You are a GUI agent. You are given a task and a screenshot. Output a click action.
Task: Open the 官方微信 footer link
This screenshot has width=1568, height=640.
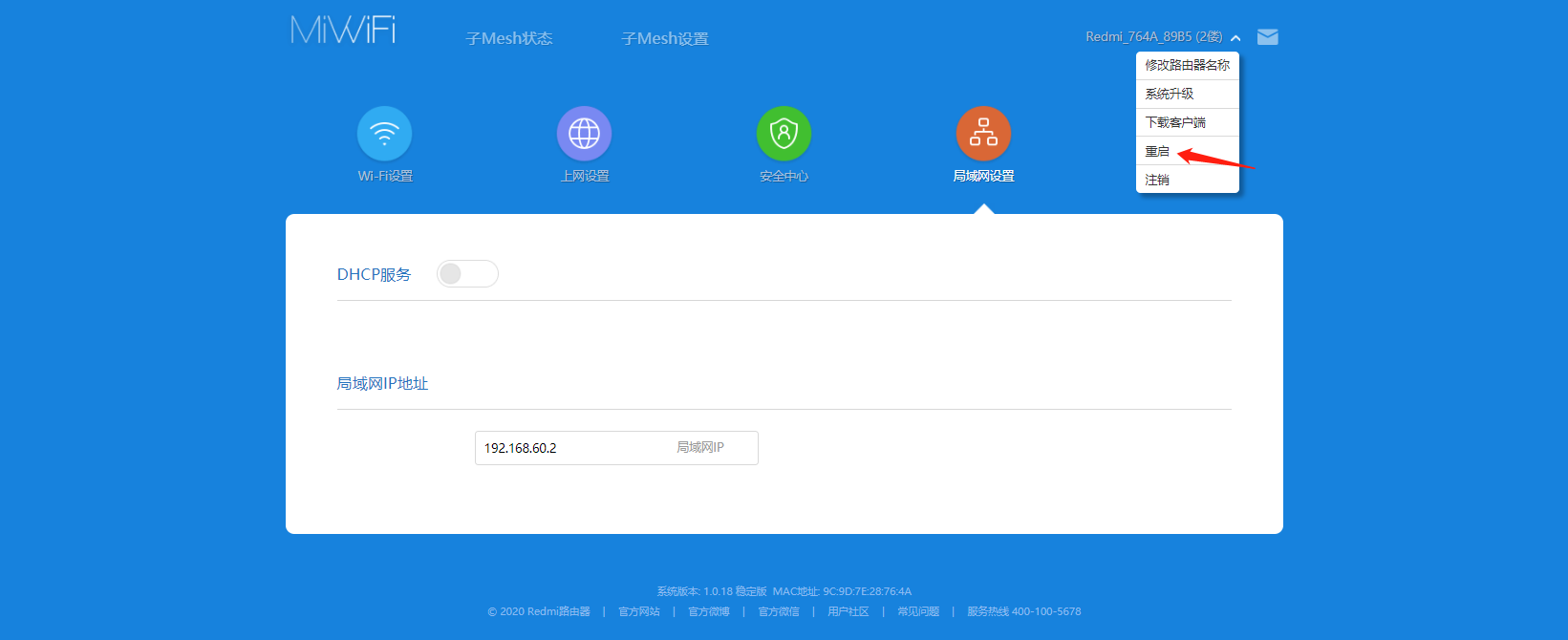779,611
